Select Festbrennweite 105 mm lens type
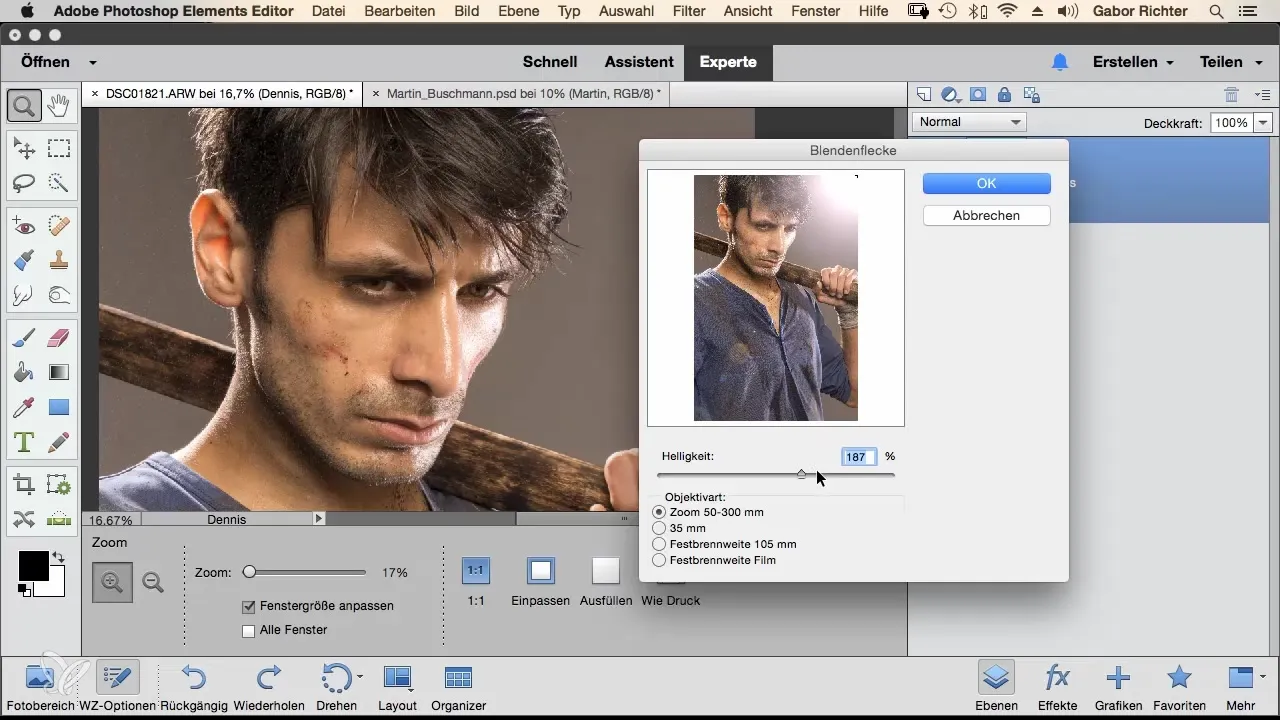Image resolution: width=1280 pixels, height=720 pixels. coord(658,544)
